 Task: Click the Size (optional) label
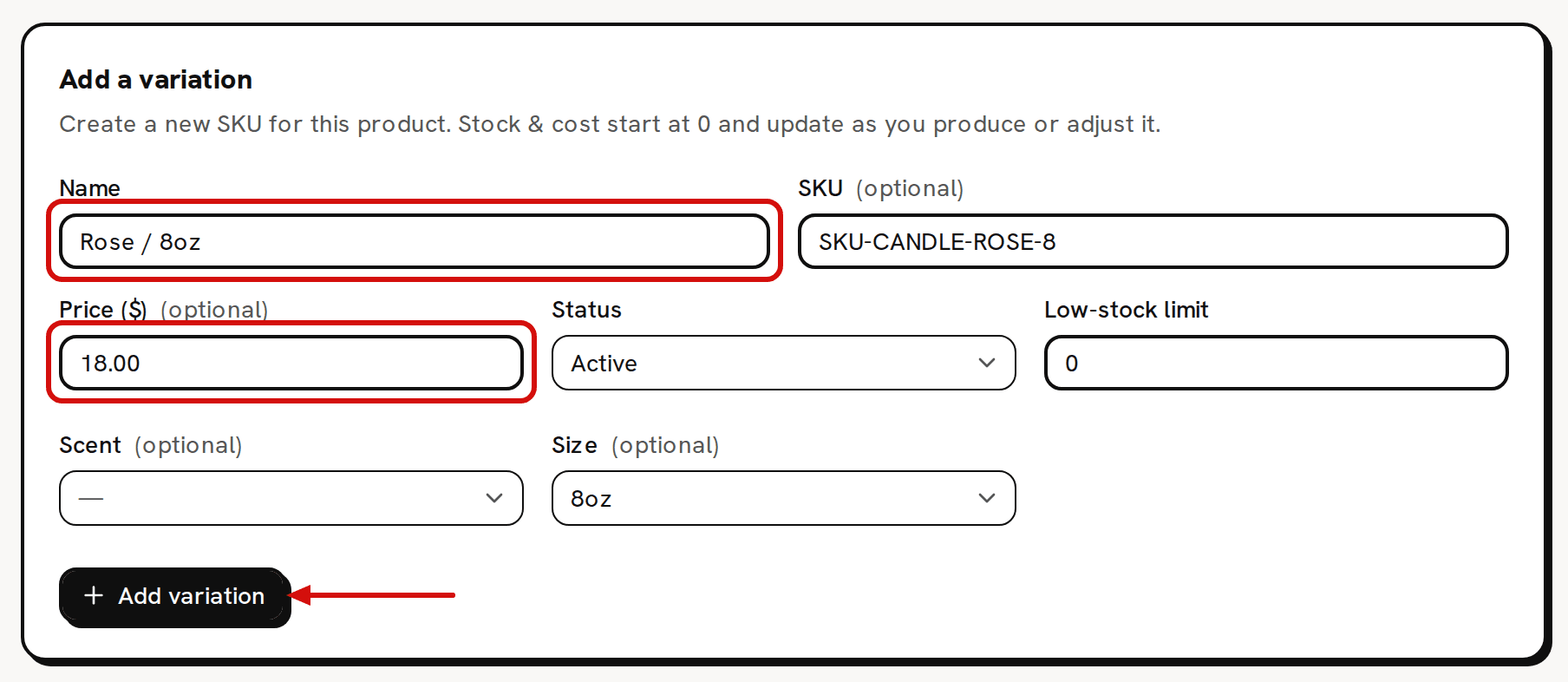636,445
